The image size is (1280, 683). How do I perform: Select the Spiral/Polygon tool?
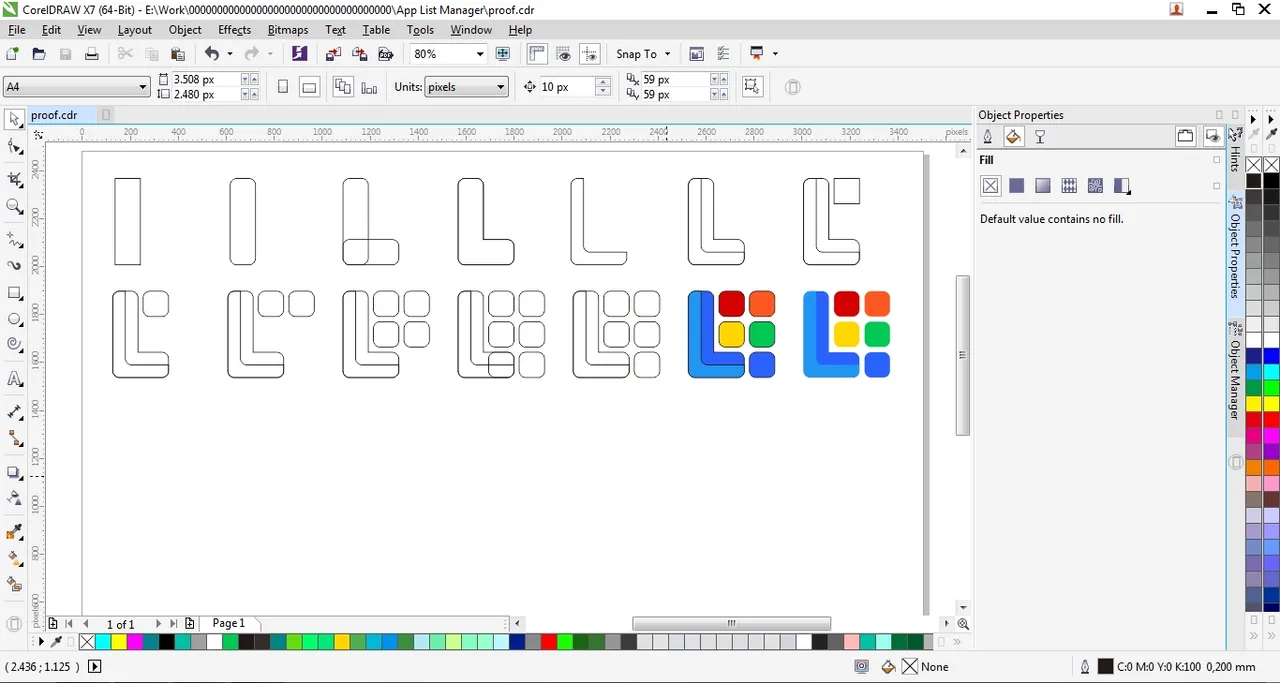[x=14, y=345]
